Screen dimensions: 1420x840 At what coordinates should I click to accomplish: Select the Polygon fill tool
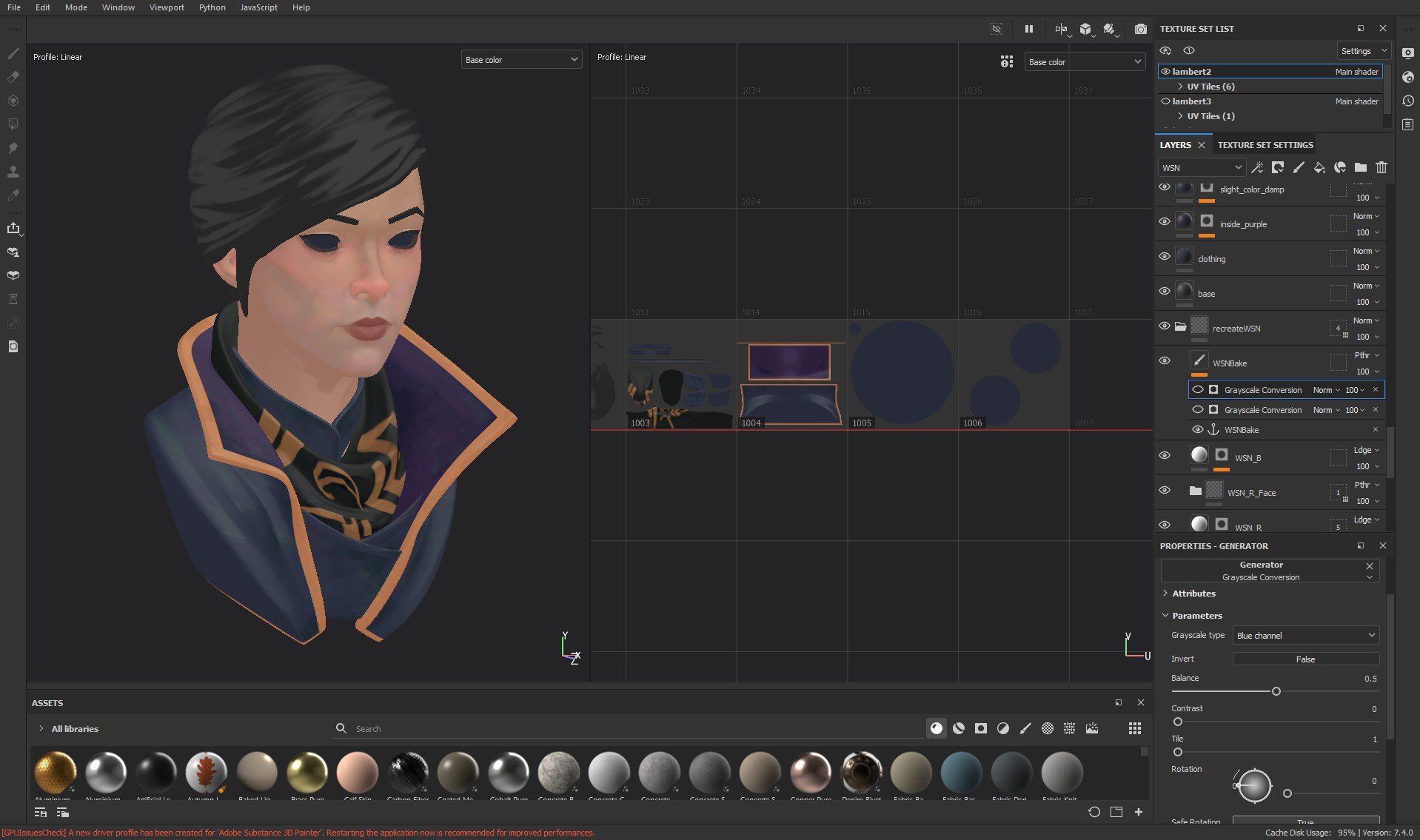[13, 124]
